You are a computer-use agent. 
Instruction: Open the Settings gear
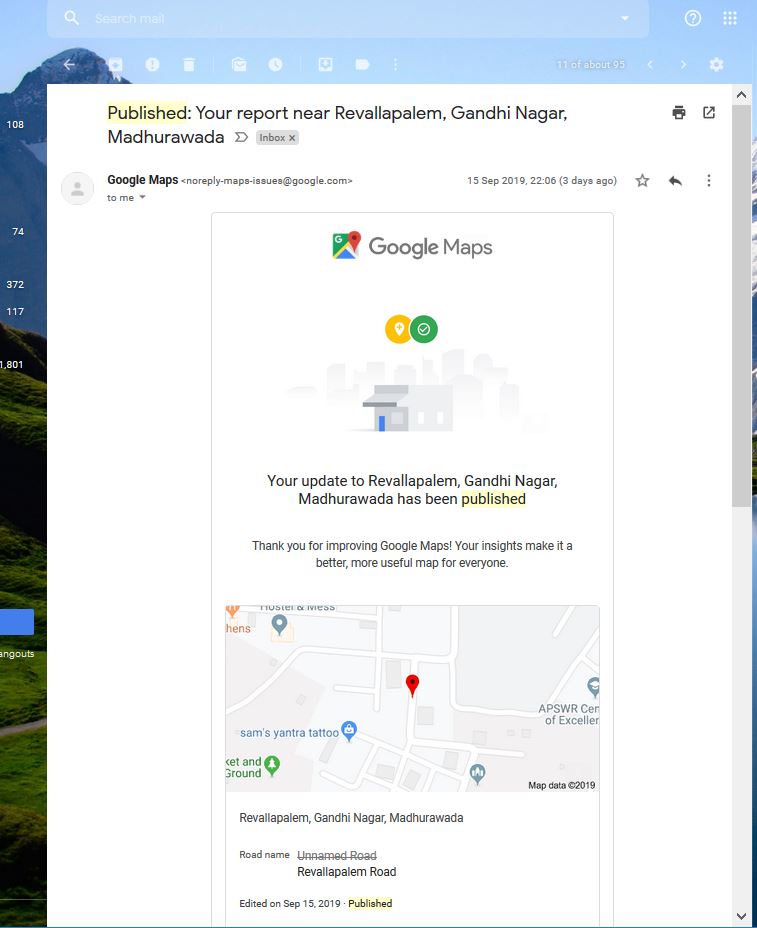click(x=716, y=65)
